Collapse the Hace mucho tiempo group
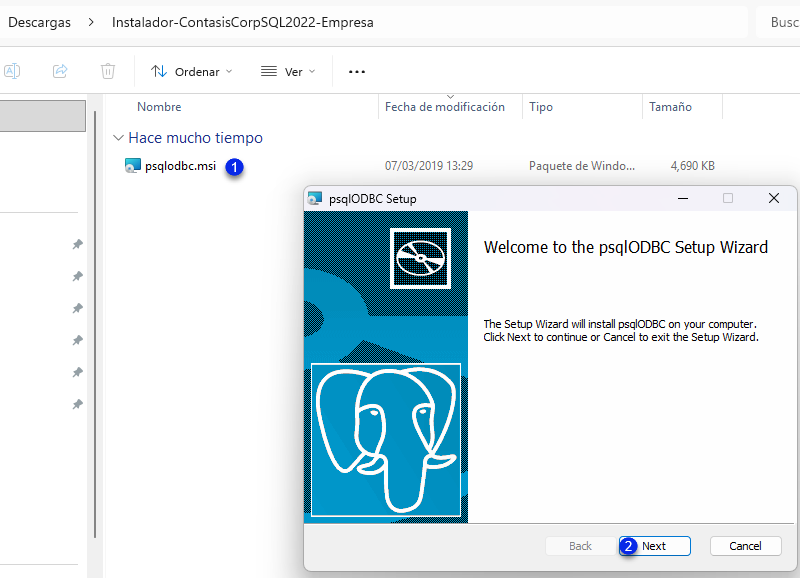 pyautogui.click(x=118, y=138)
